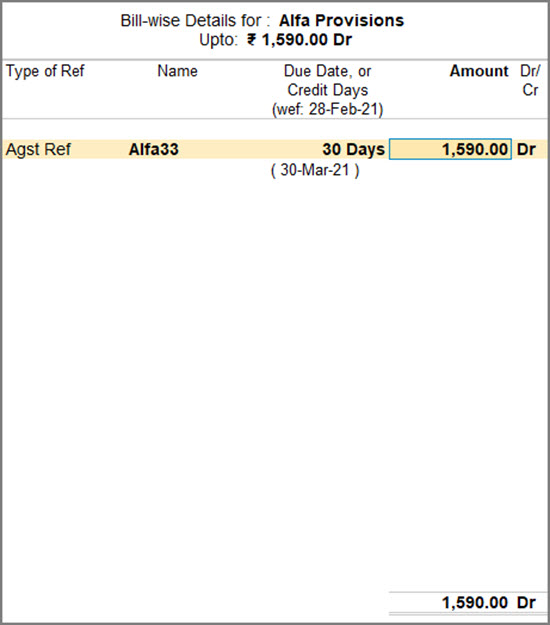This screenshot has height=625, width=550.
Task: Click the Alfa Provisions party name
Action: (341, 21)
